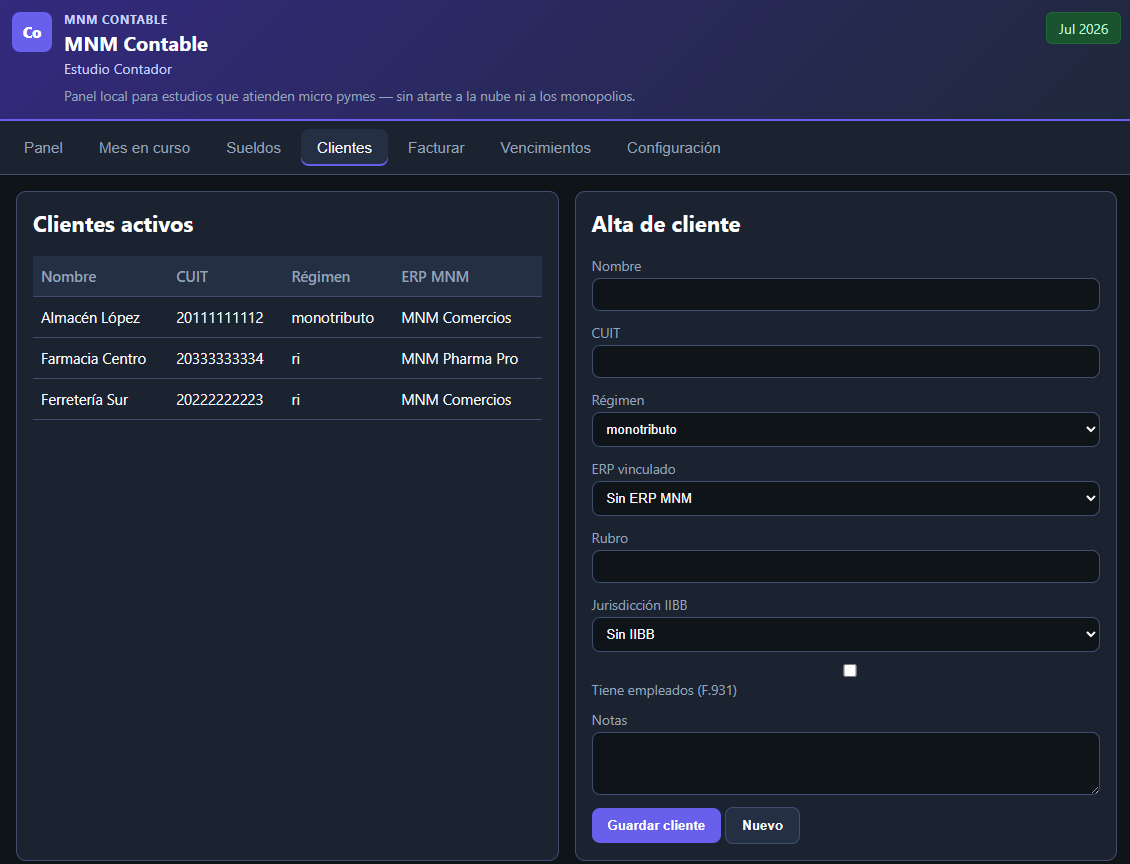Click into the Rubro input field

point(845,567)
